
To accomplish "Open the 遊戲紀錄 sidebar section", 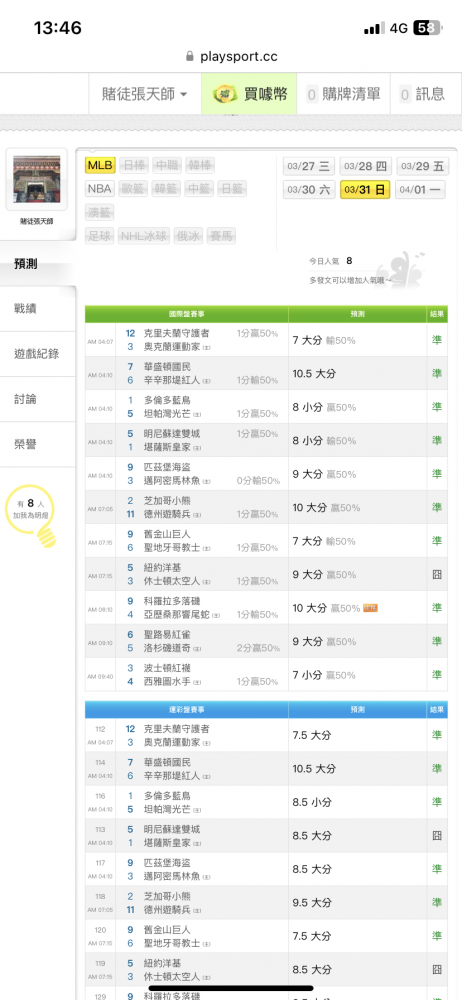I will pos(38,354).
